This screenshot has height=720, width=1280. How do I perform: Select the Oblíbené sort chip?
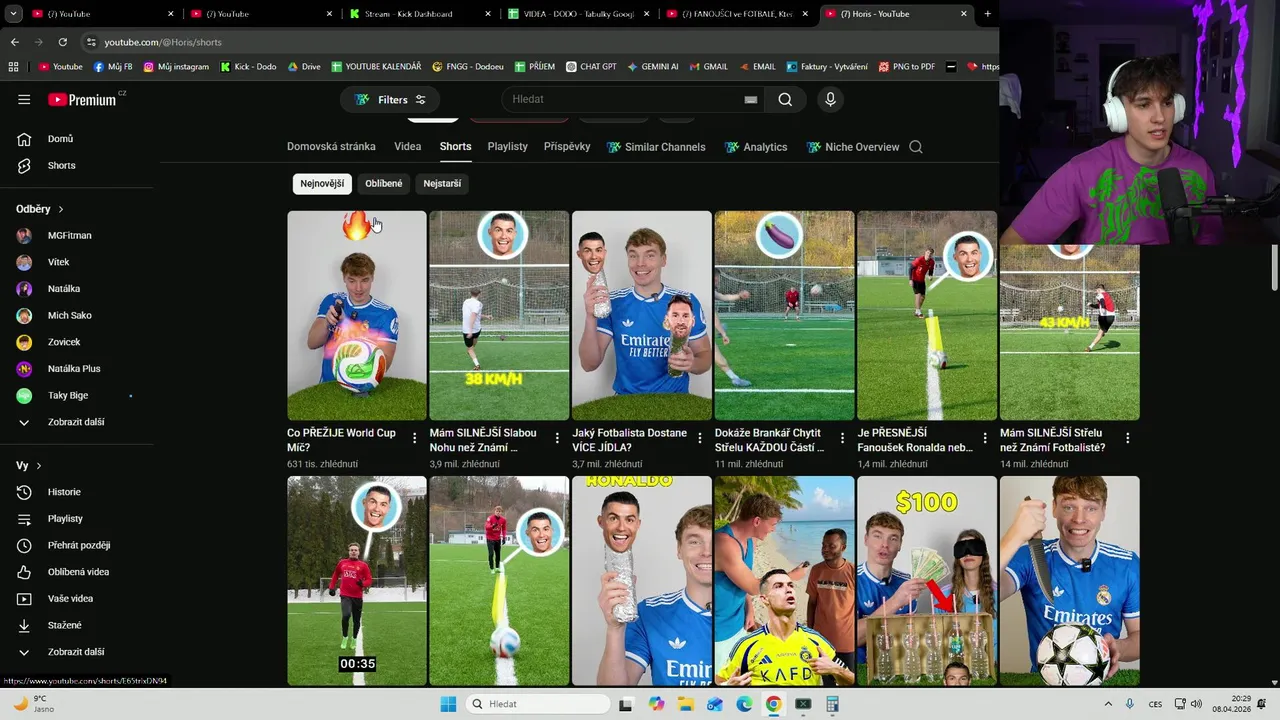(x=384, y=183)
